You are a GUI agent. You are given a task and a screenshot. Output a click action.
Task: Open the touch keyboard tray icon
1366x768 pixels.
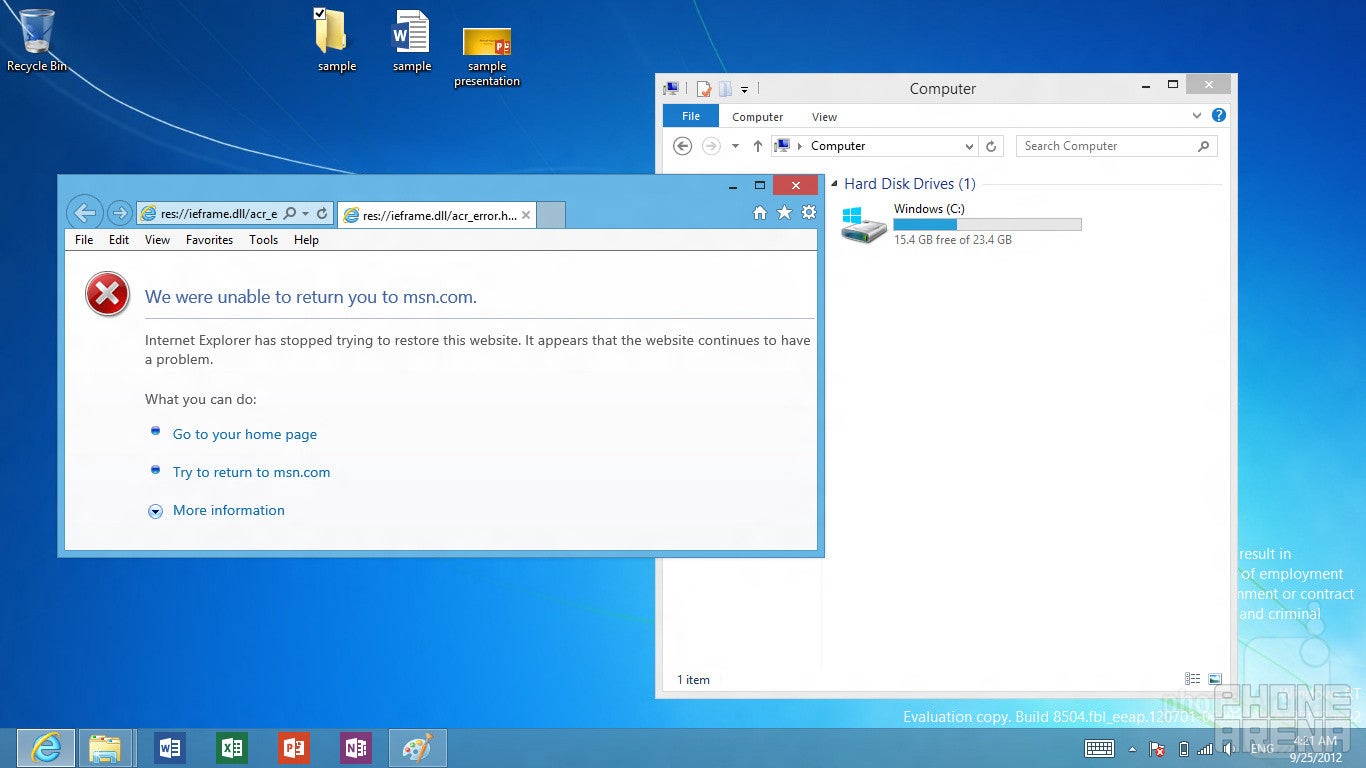(1099, 749)
